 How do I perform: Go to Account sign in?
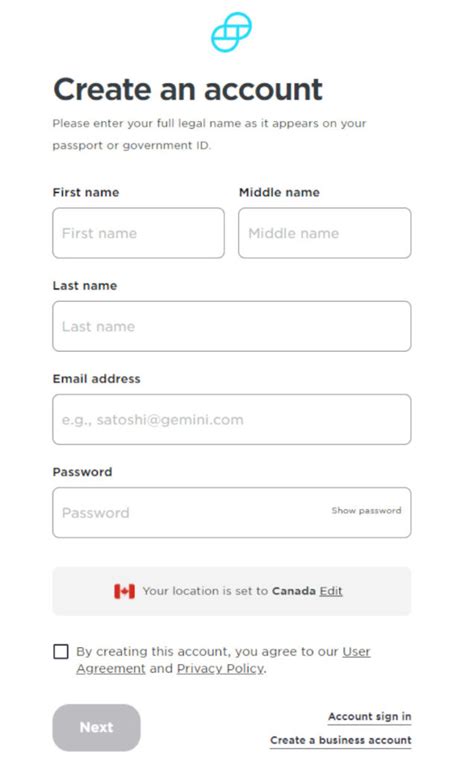[370, 717]
